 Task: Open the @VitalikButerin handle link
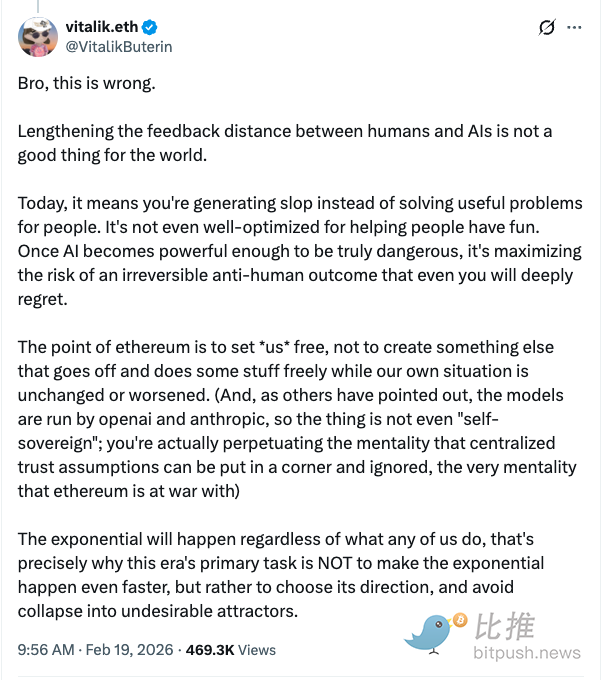pos(118,46)
